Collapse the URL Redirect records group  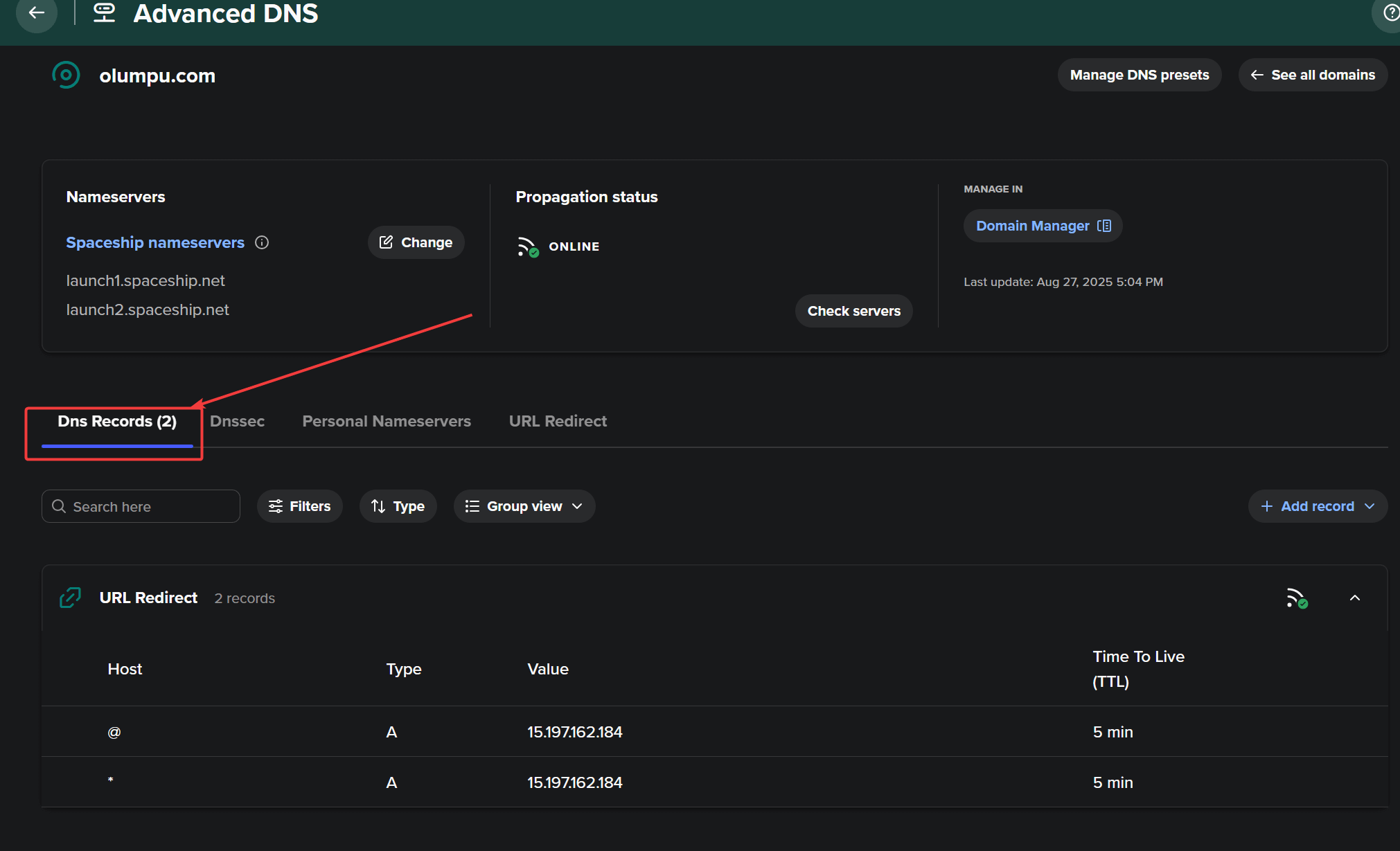click(x=1355, y=598)
